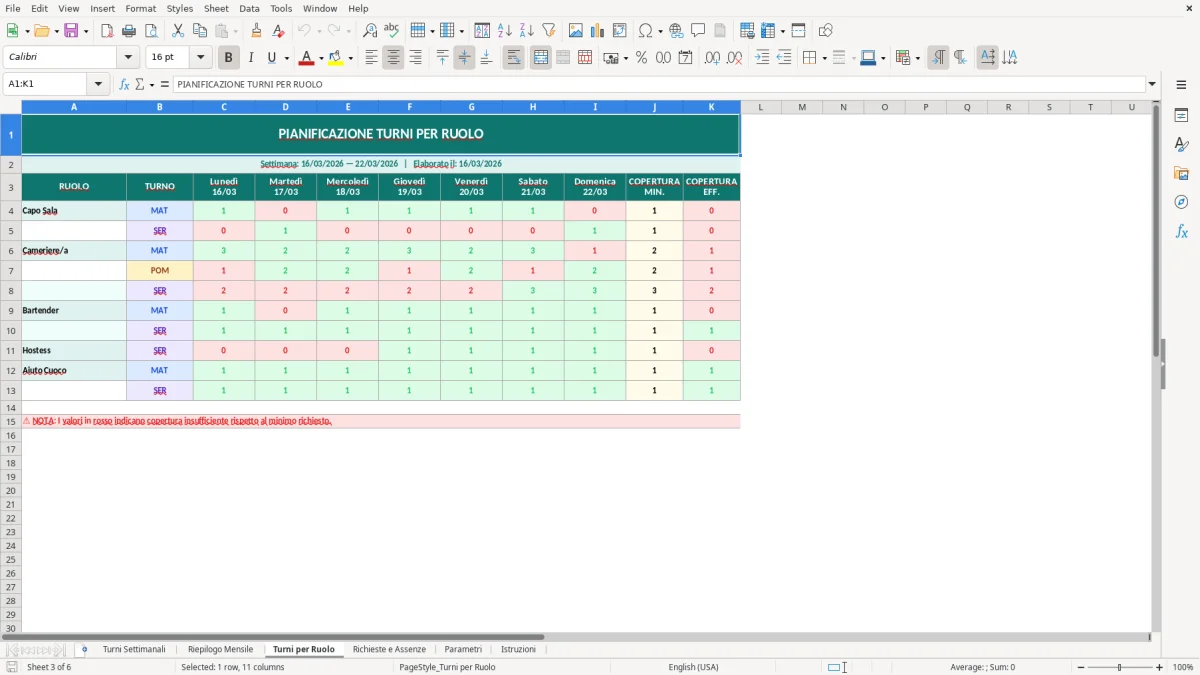The height and width of the screenshot is (675, 1200).
Task: Format as percent
Action: click(641, 58)
